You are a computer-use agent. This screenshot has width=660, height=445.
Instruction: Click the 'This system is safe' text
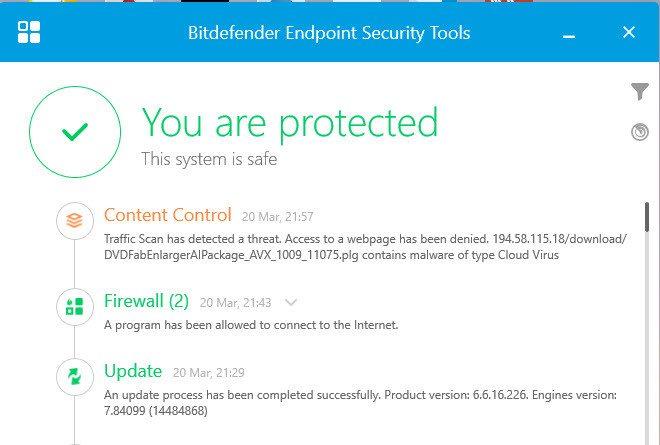208,158
